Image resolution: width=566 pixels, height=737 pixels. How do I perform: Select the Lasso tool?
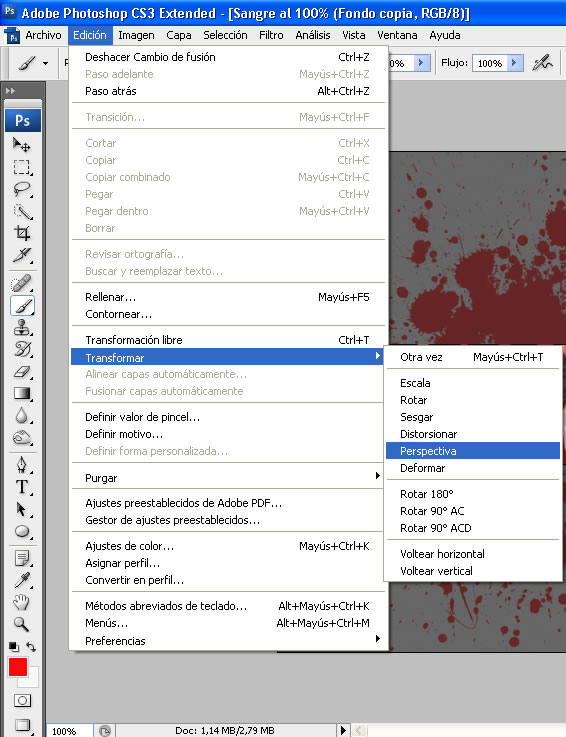(22, 189)
